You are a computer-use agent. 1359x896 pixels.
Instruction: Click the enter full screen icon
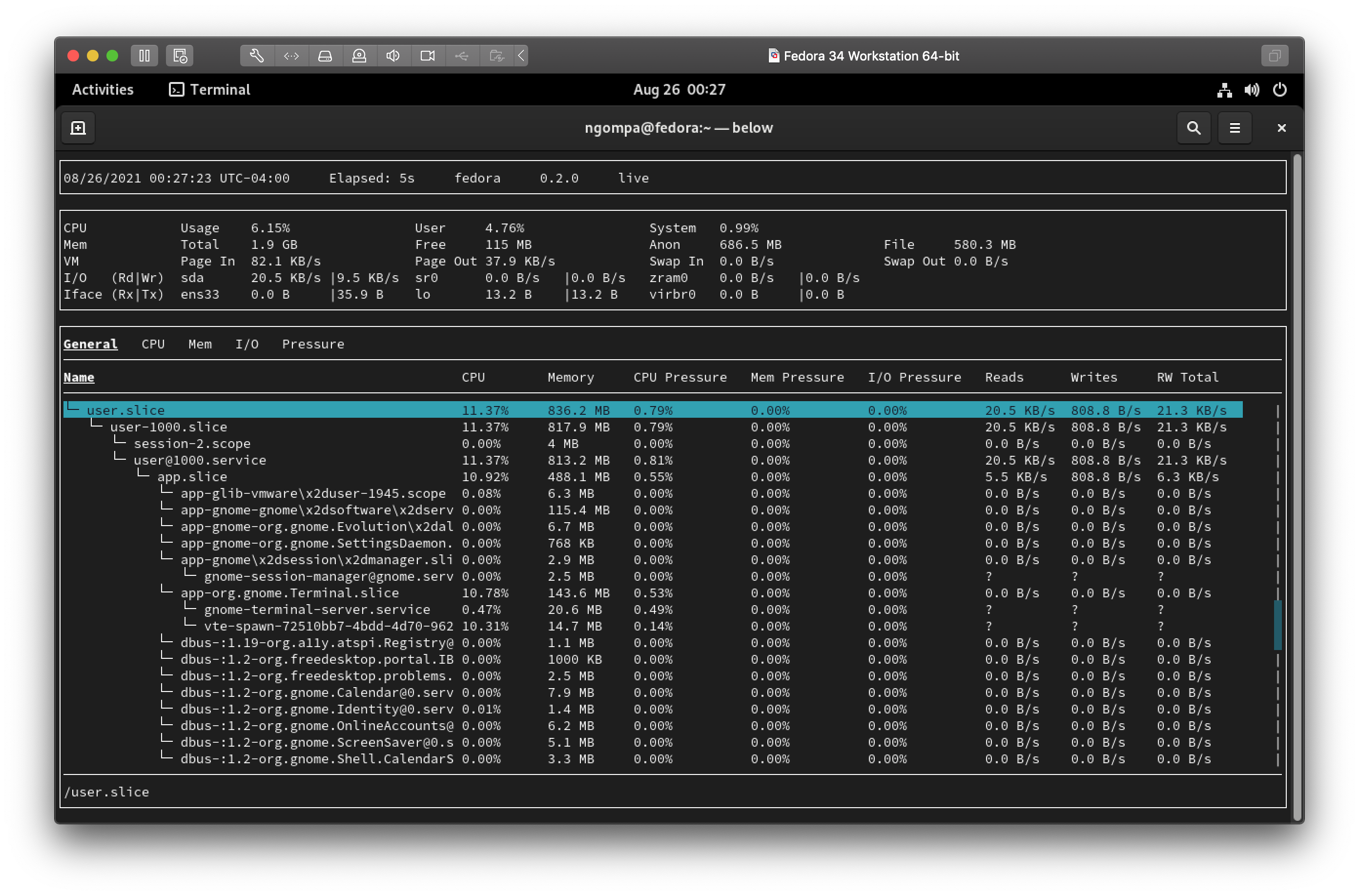pyautogui.click(x=1275, y=56)
